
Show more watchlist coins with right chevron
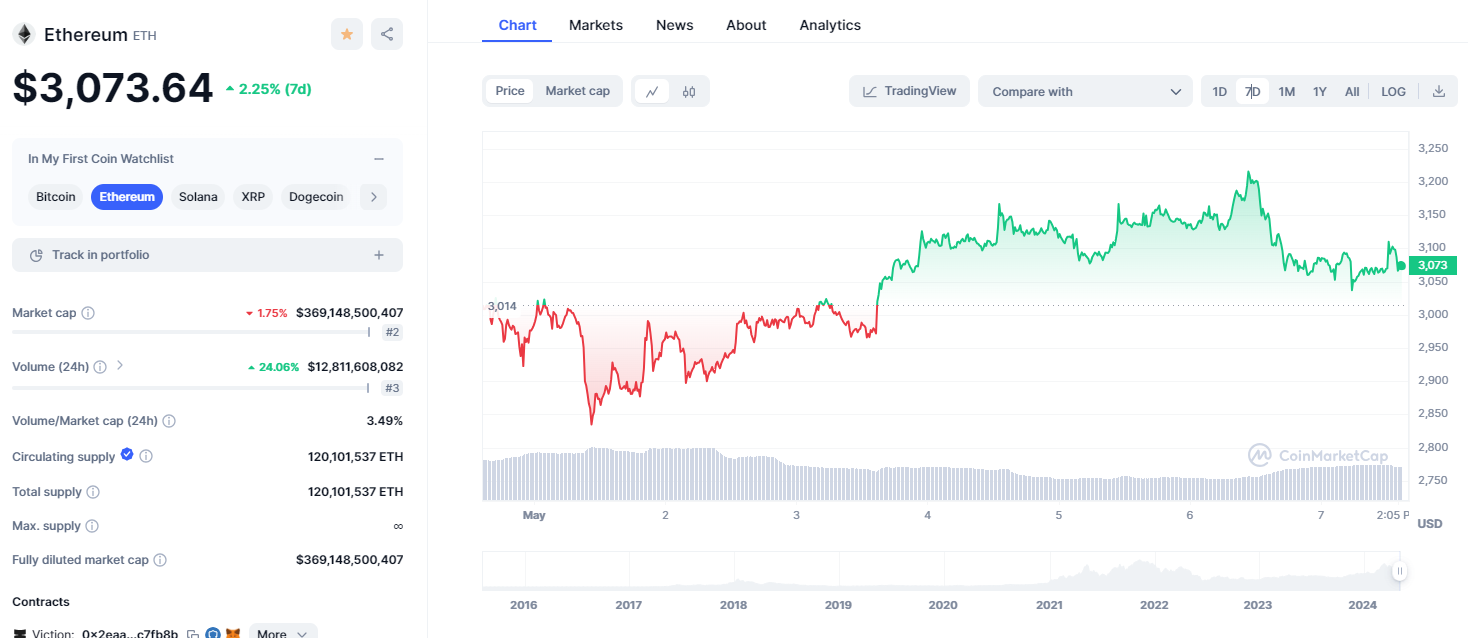[373, 197]
